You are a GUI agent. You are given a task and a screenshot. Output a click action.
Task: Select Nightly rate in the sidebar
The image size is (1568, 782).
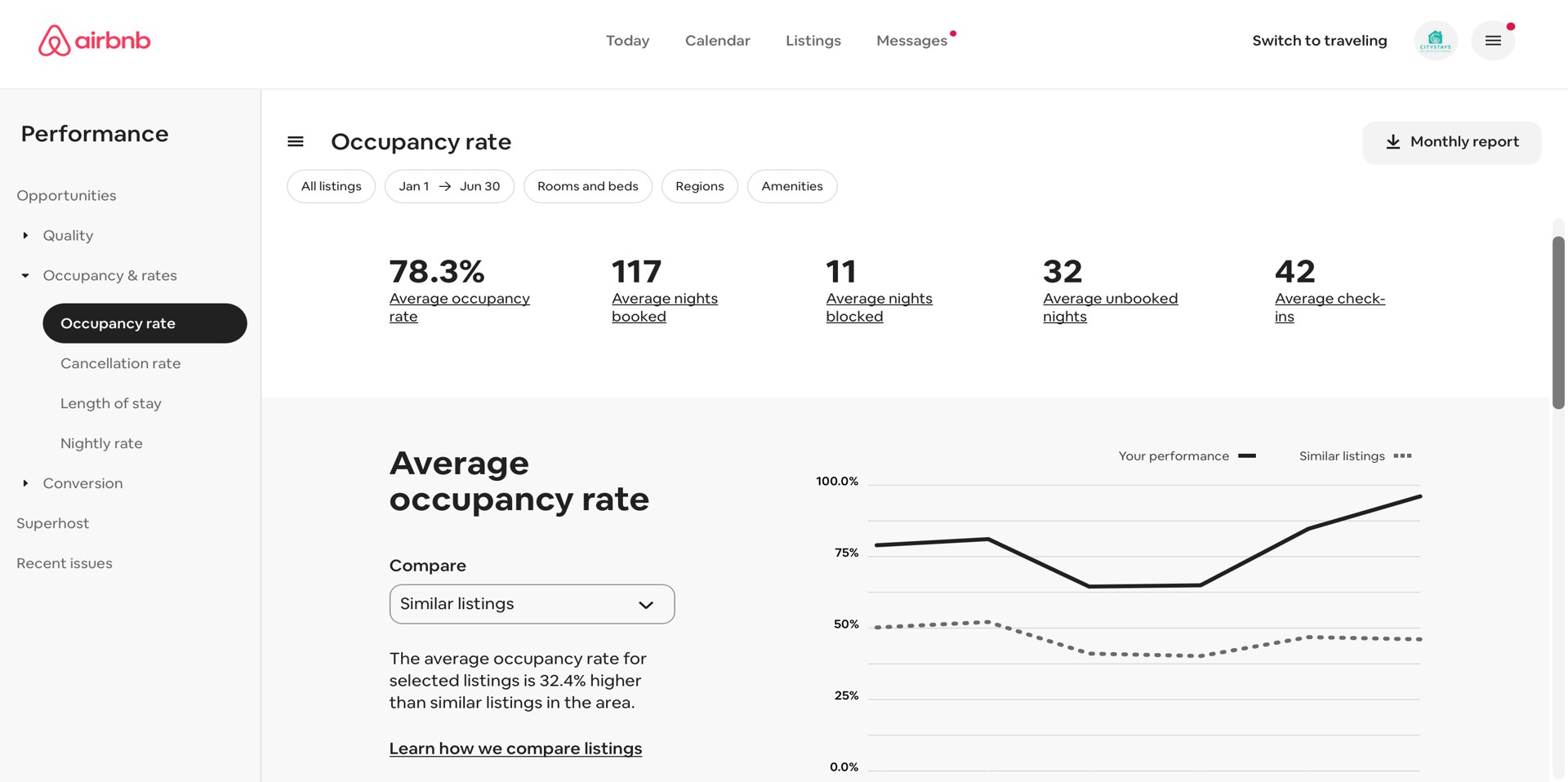[x=101, y=443]
